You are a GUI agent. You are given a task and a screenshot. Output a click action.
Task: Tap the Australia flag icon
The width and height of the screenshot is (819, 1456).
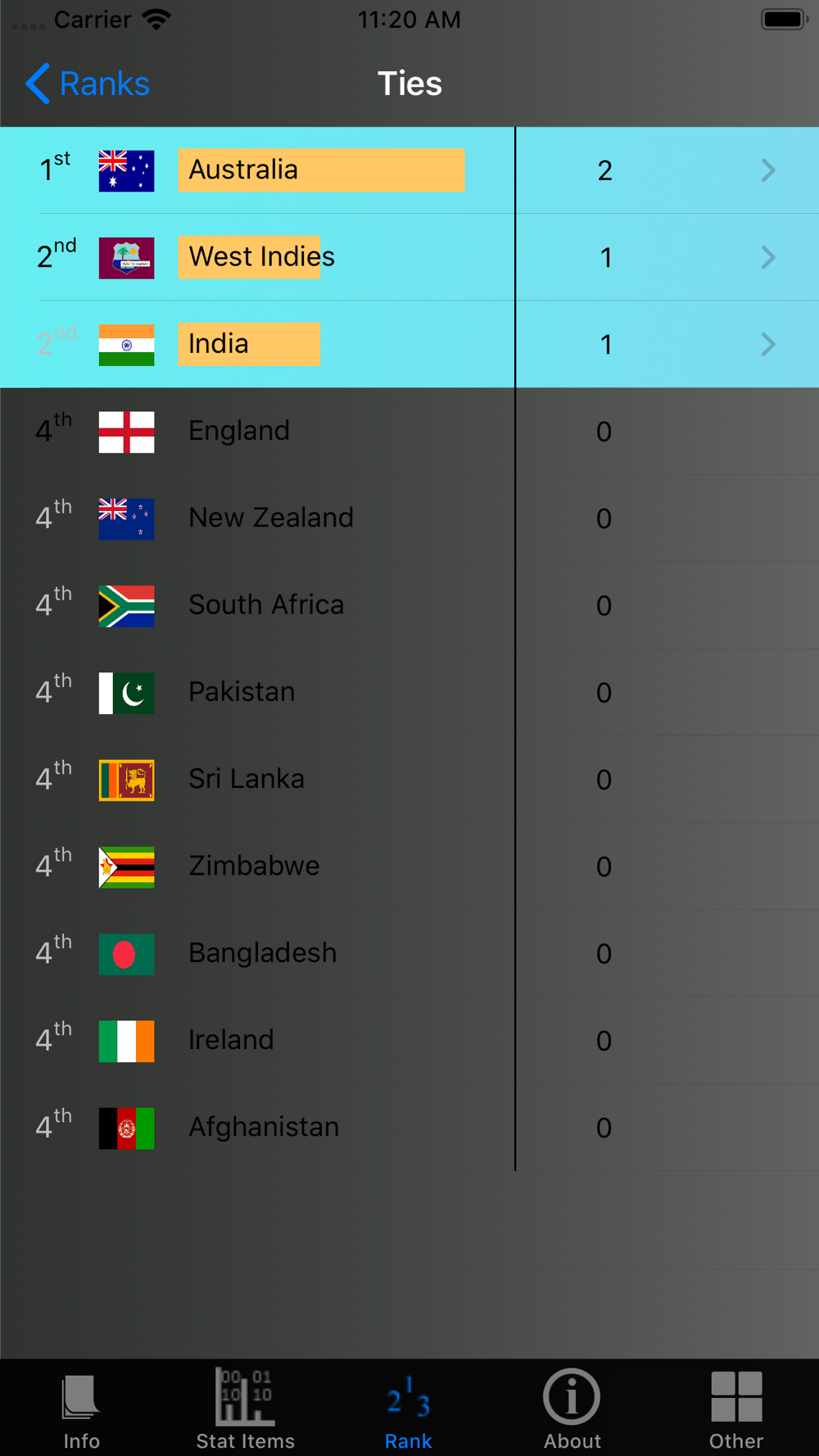coord(126,170)
